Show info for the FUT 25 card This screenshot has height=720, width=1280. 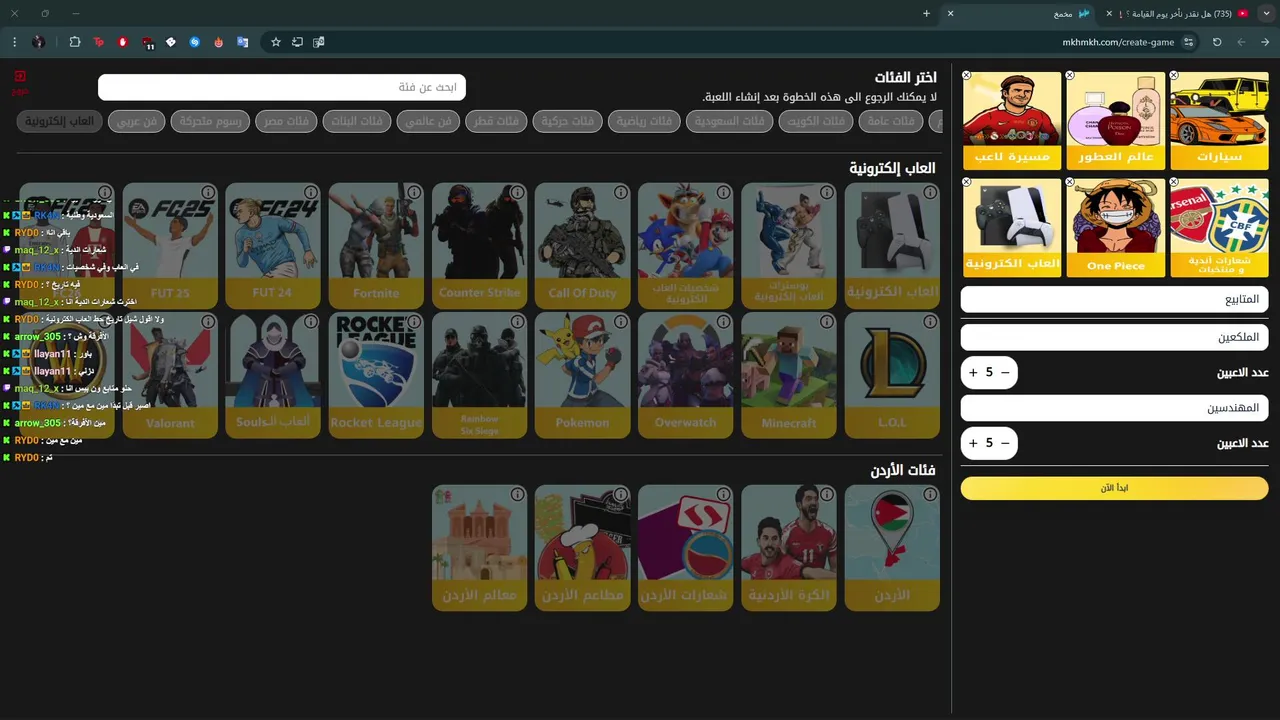208,192
